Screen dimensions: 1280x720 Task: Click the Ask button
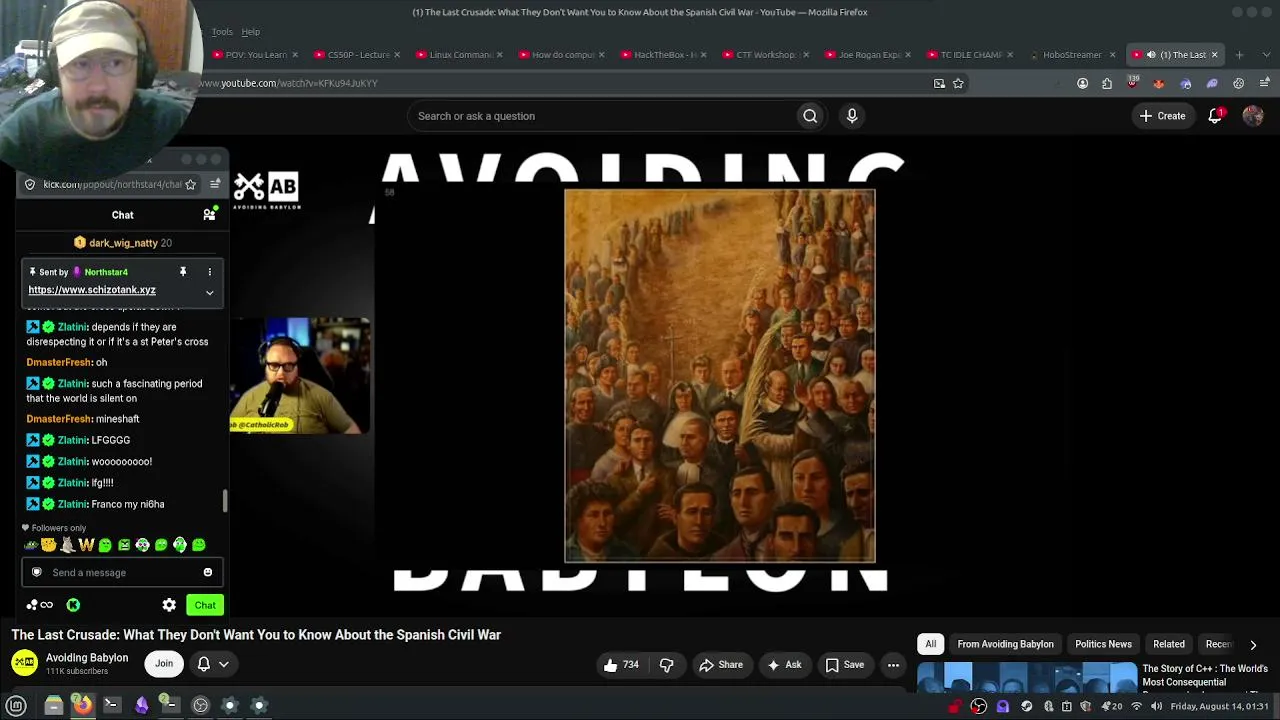pos(785,665)
